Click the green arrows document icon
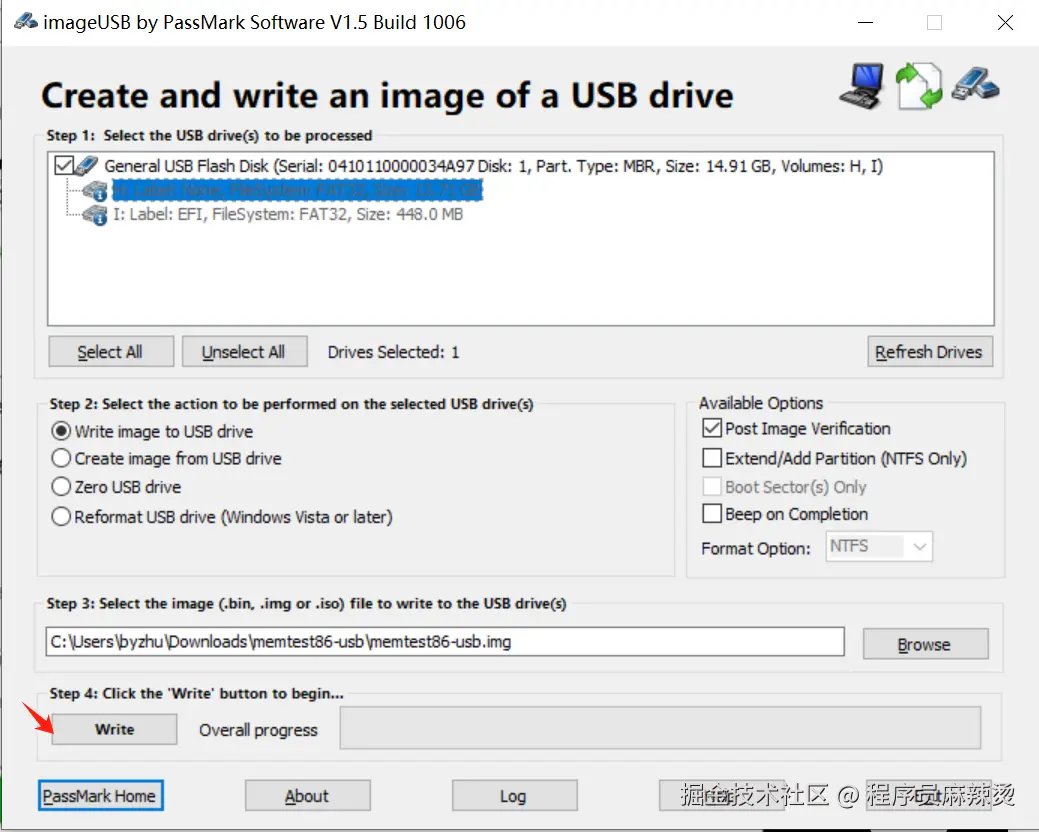Viewport: 1039px width, 832px height. coord(918,85)
